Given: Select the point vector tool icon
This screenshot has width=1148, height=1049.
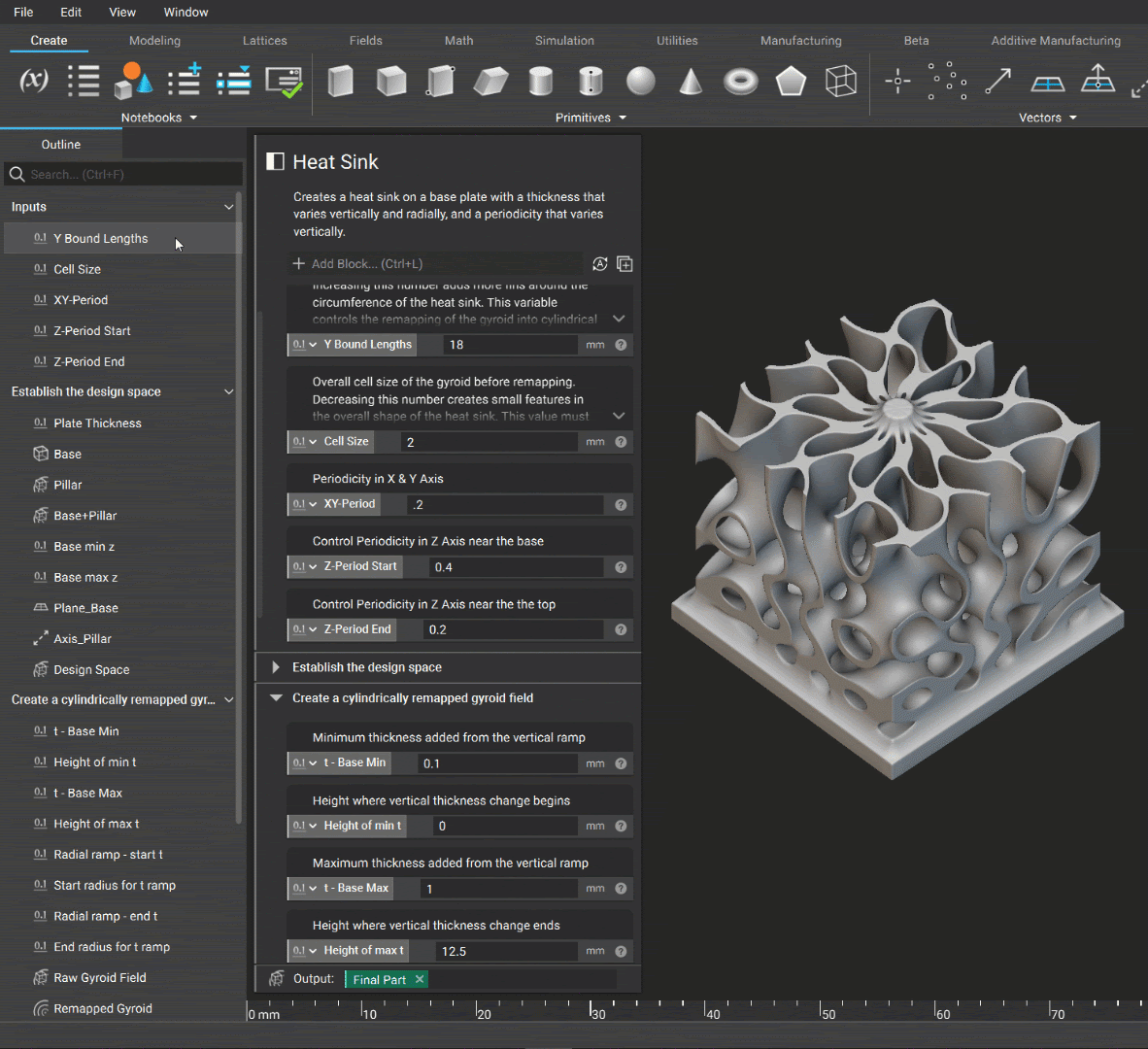Looking at the screenshot, I should coord(896,82).
